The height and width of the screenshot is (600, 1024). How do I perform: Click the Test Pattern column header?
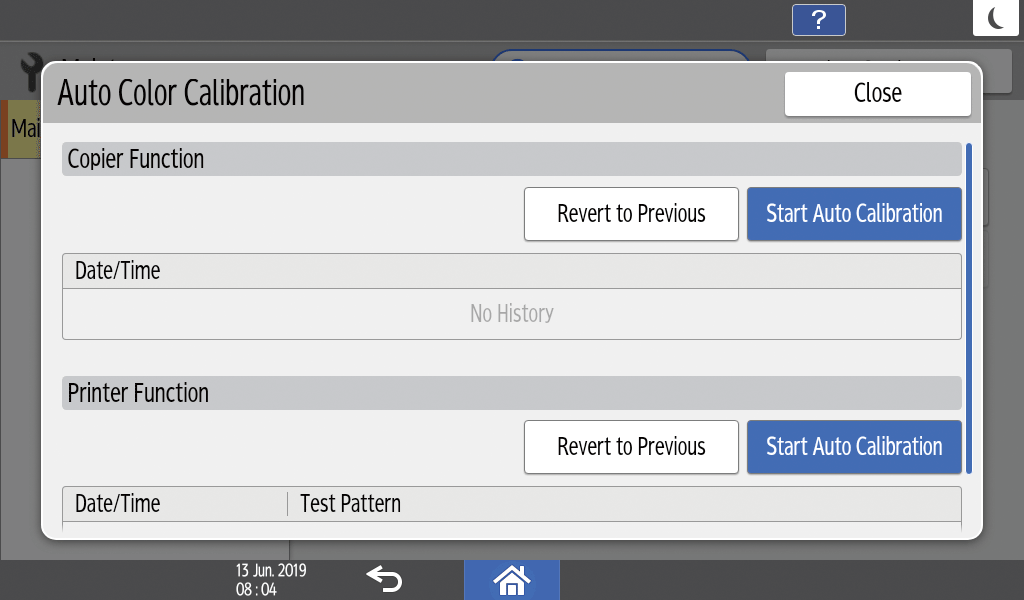351,504
